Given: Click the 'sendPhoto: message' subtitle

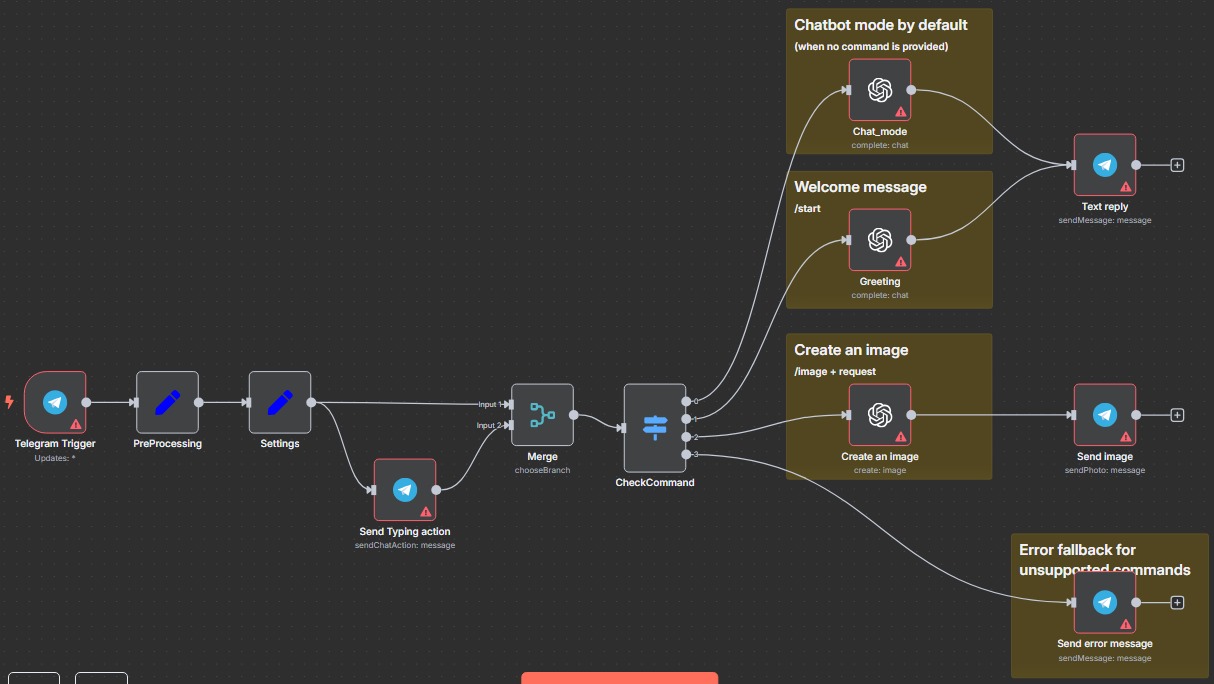Looking at the screenshot, I should tap(1105, 470).
